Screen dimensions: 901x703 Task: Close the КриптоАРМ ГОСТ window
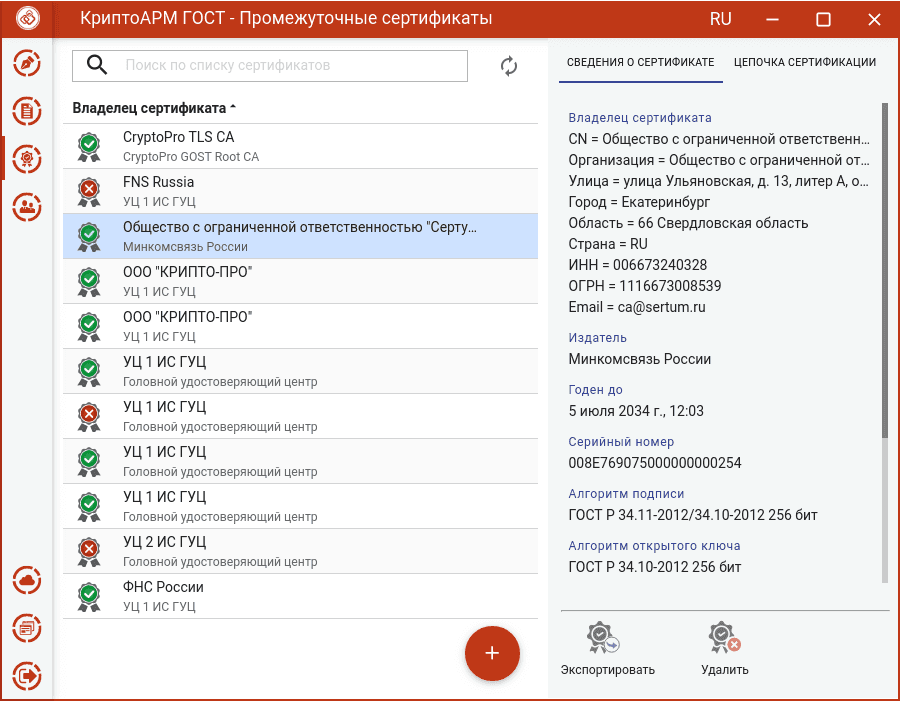pyautogui.click(x=874, y=20)
